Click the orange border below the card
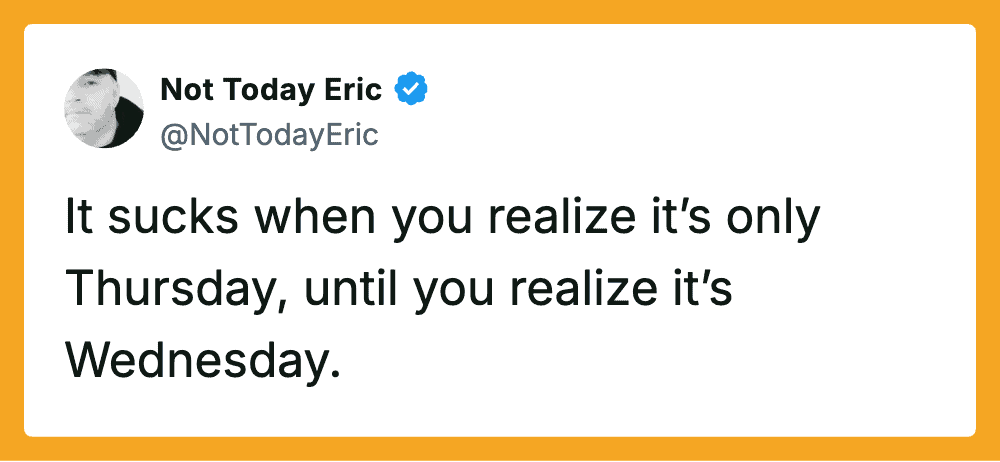This screenshot has height=462, width=1000. 500,450
